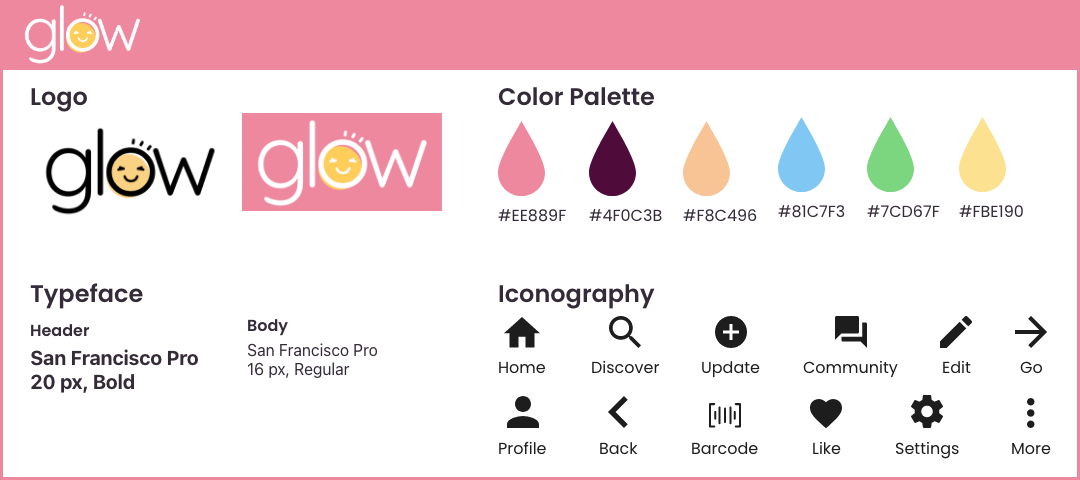
Task: Select the dark purple #4F0C3B droplet
Action: [612, 159]
